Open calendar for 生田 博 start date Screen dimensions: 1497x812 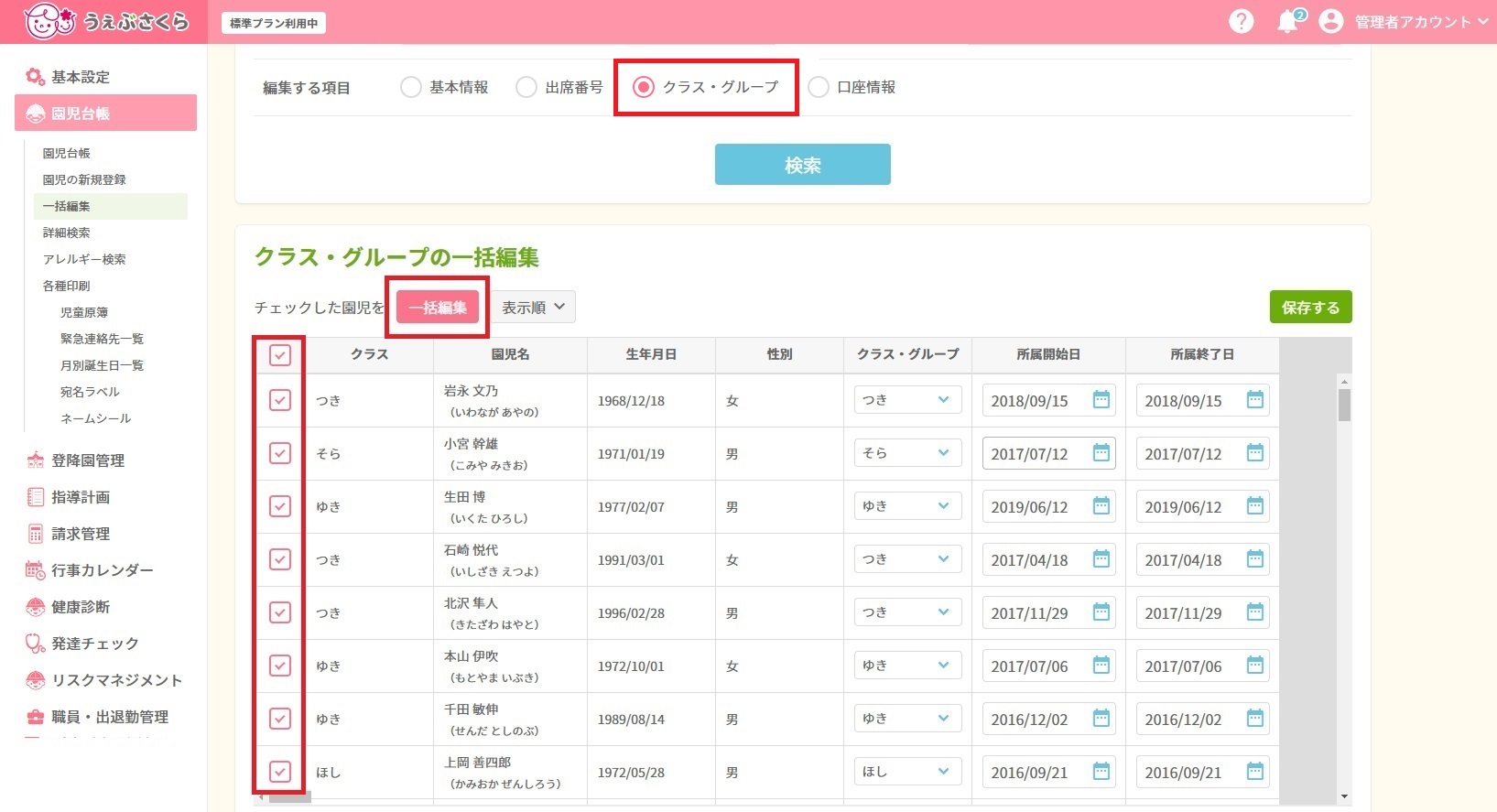[x=1101, y=506]
